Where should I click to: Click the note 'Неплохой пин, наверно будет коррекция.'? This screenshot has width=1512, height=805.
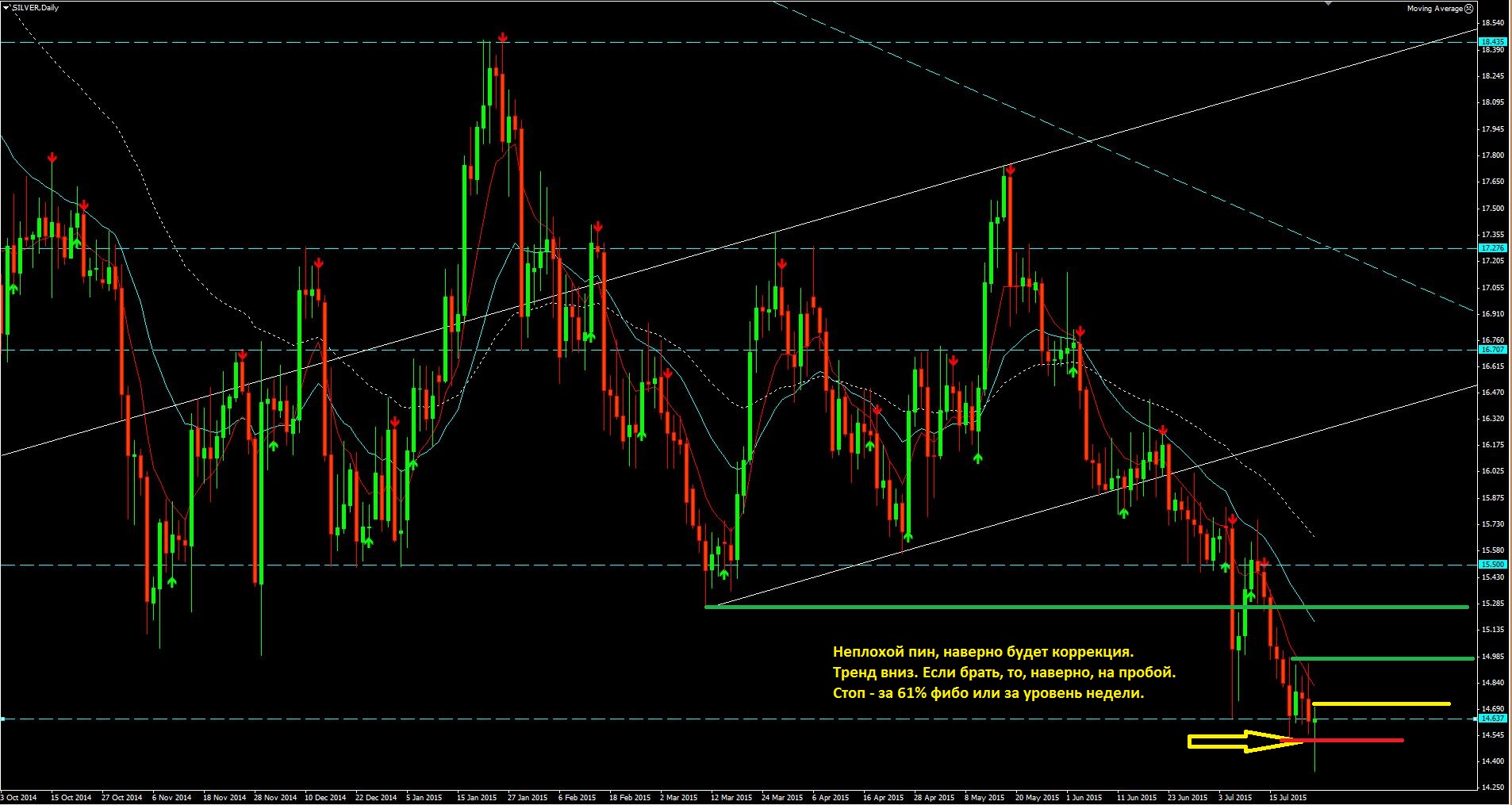click(x=984, y=652)
